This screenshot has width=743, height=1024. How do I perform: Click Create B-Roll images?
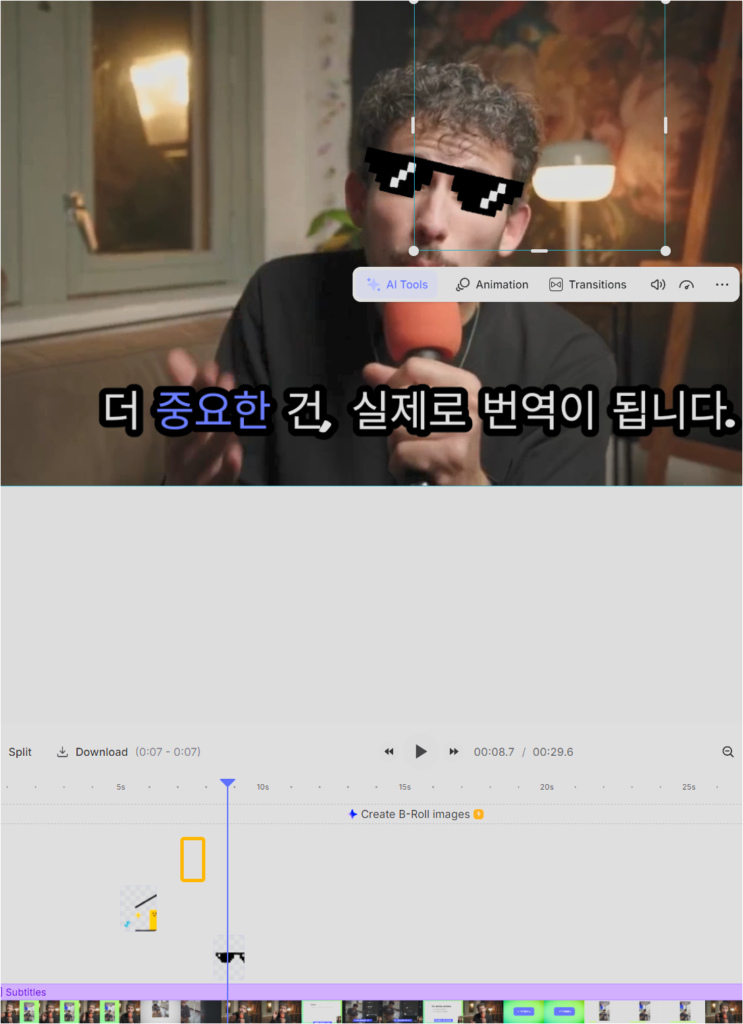(x=415, y=814)
